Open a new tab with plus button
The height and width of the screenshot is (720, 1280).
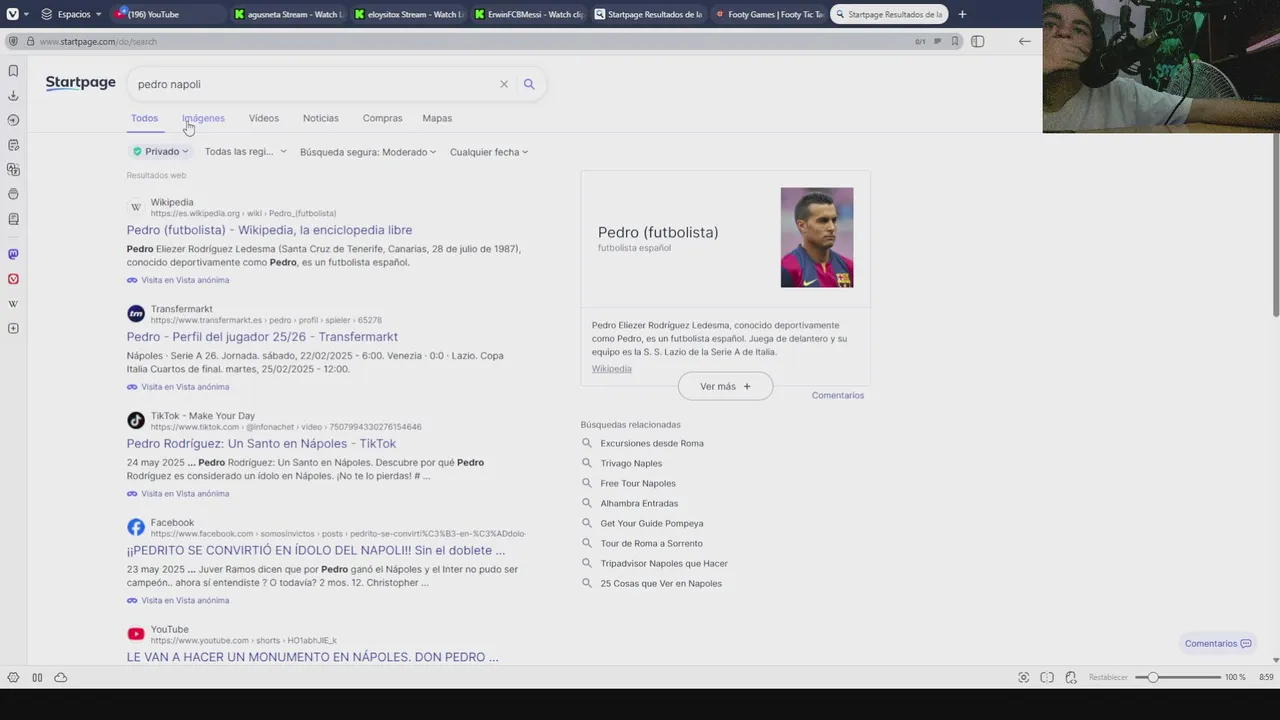click(962, 14)
